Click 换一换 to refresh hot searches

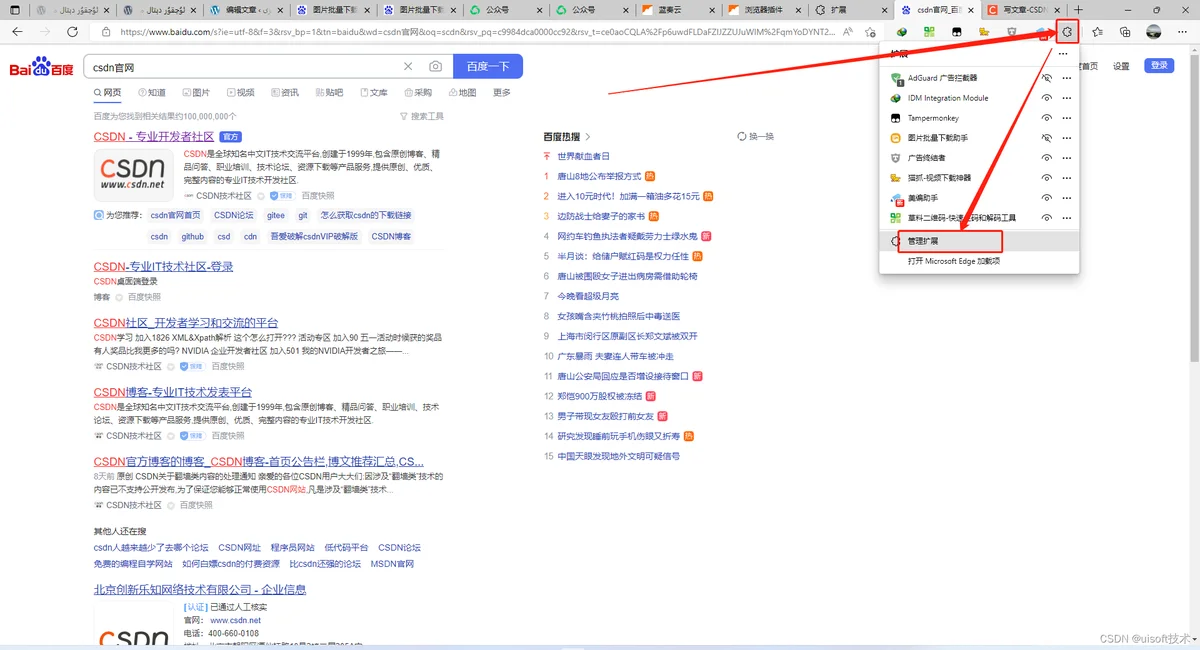(x=755, y=136)
